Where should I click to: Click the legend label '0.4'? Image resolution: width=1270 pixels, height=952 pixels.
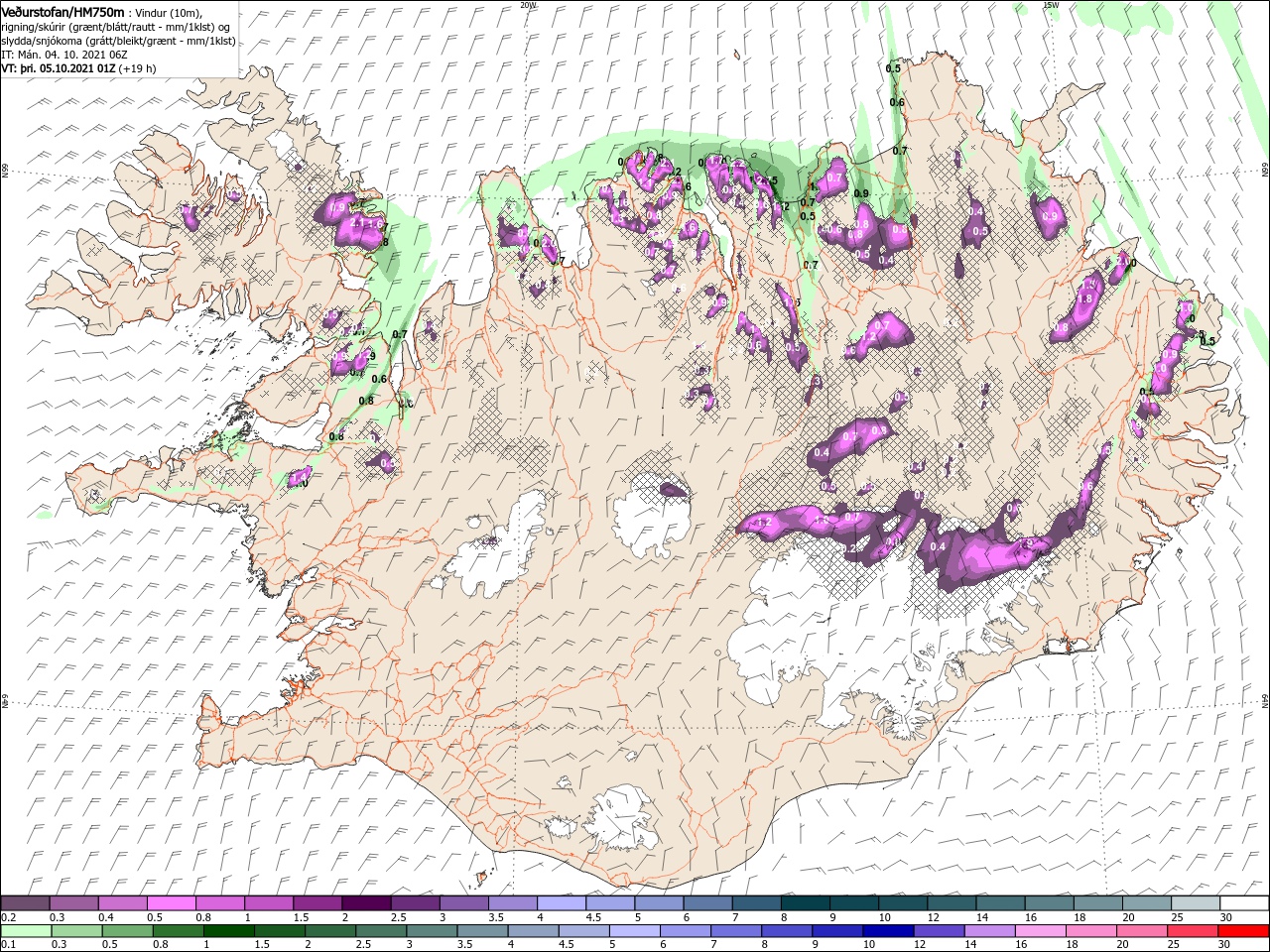click(x=106, y=917)
